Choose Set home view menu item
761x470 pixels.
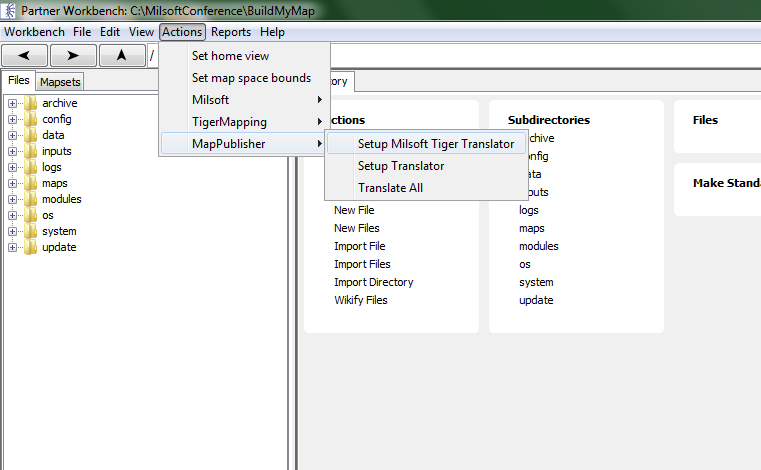pos(245,56)
